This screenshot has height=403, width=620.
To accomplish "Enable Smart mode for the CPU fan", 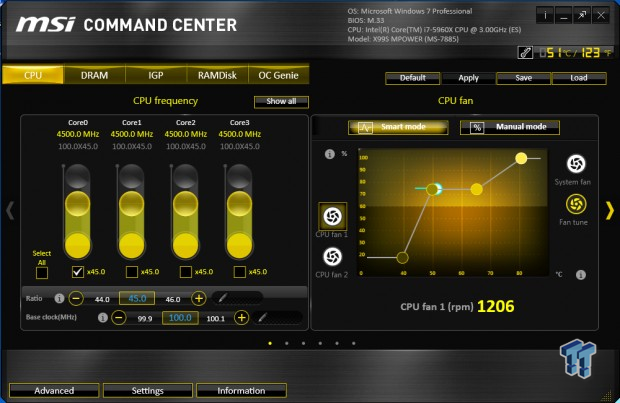I will [x=398, y=127].
